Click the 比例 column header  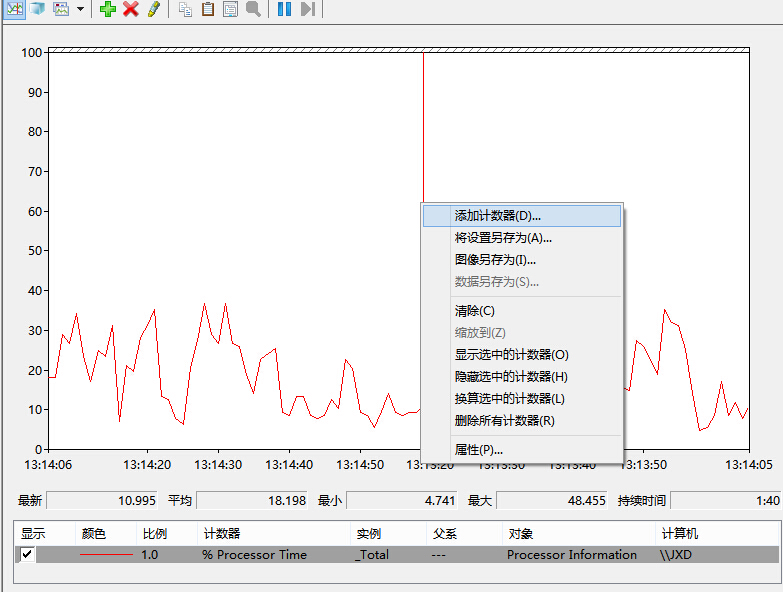tap(167, 534)
